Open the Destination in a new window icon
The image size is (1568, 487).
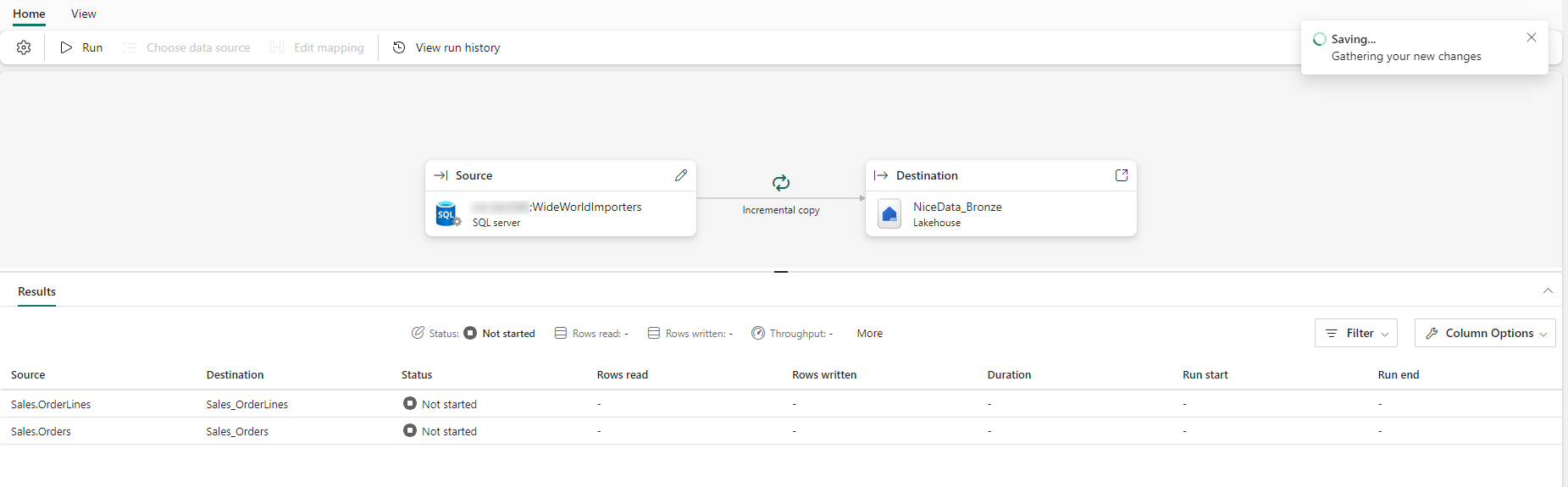(x=1122, y=175)
